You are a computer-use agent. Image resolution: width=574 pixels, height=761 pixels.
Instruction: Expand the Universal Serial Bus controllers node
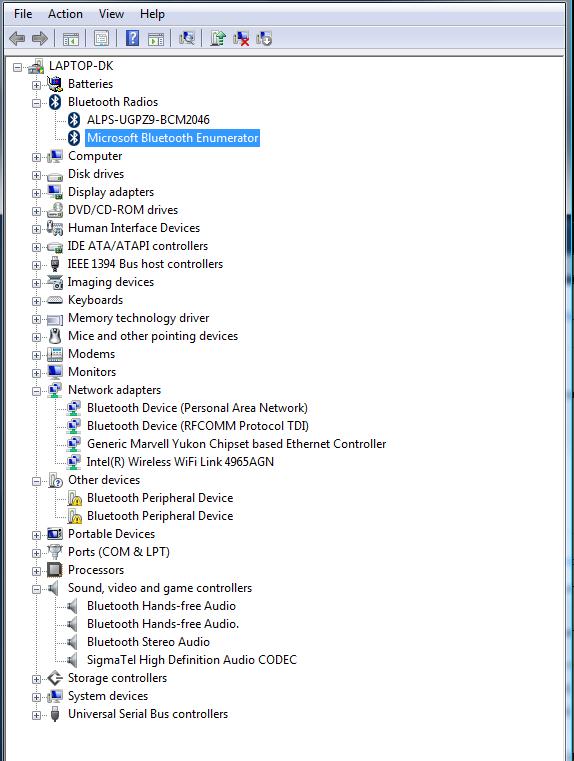(x=36, y=715)
